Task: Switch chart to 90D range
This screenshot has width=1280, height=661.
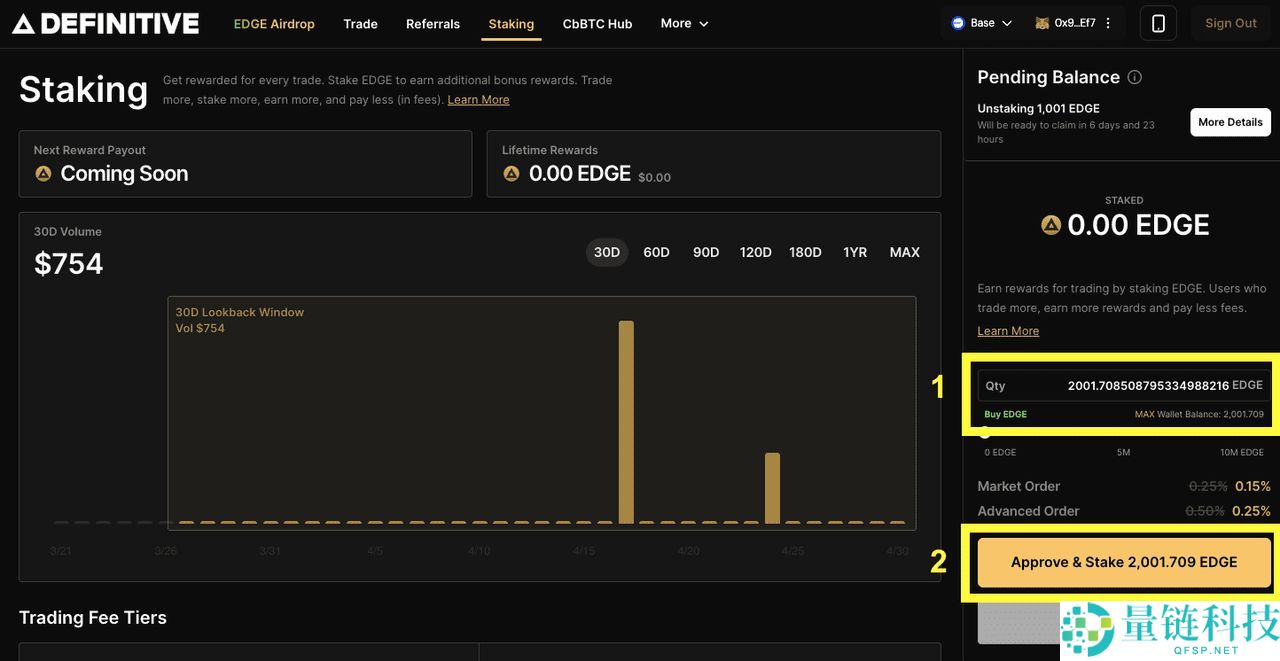Action: [706, 252]
